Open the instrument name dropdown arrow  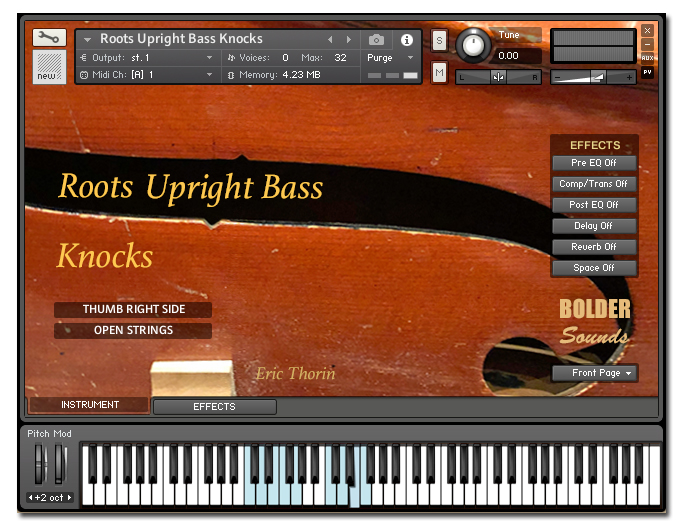pyautogui.click(x=87, y=40)
